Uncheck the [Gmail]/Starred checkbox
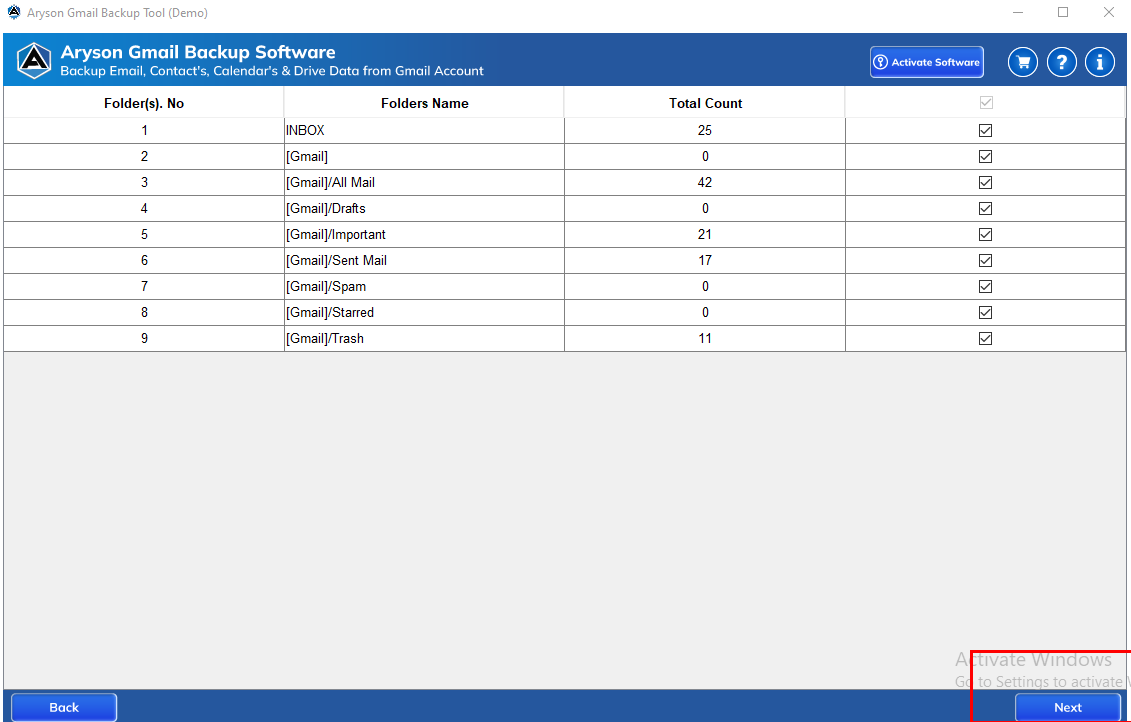1131x722 pixels. 985,312
